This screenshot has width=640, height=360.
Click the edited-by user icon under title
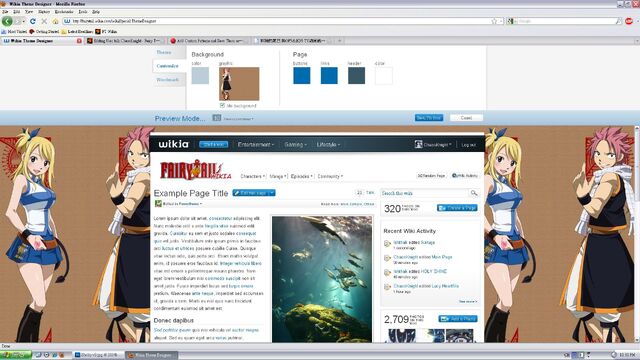point(158,204)
